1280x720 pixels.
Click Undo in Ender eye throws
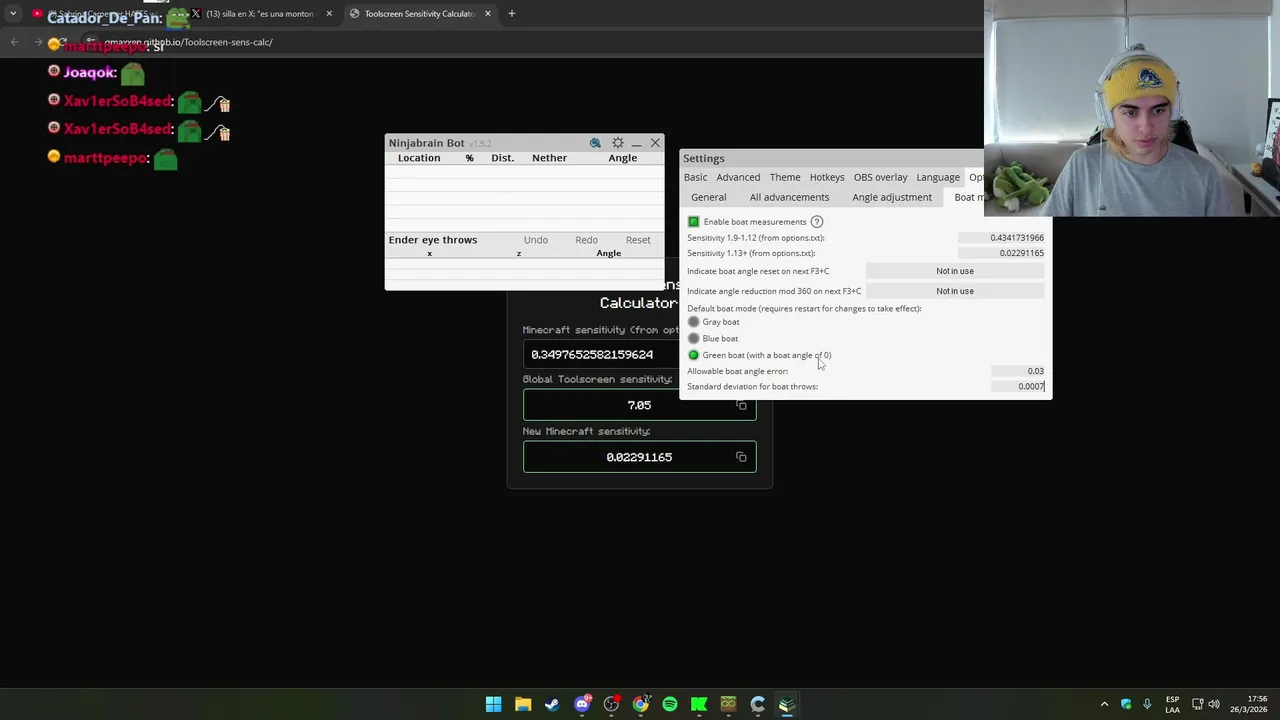point(536,240)
